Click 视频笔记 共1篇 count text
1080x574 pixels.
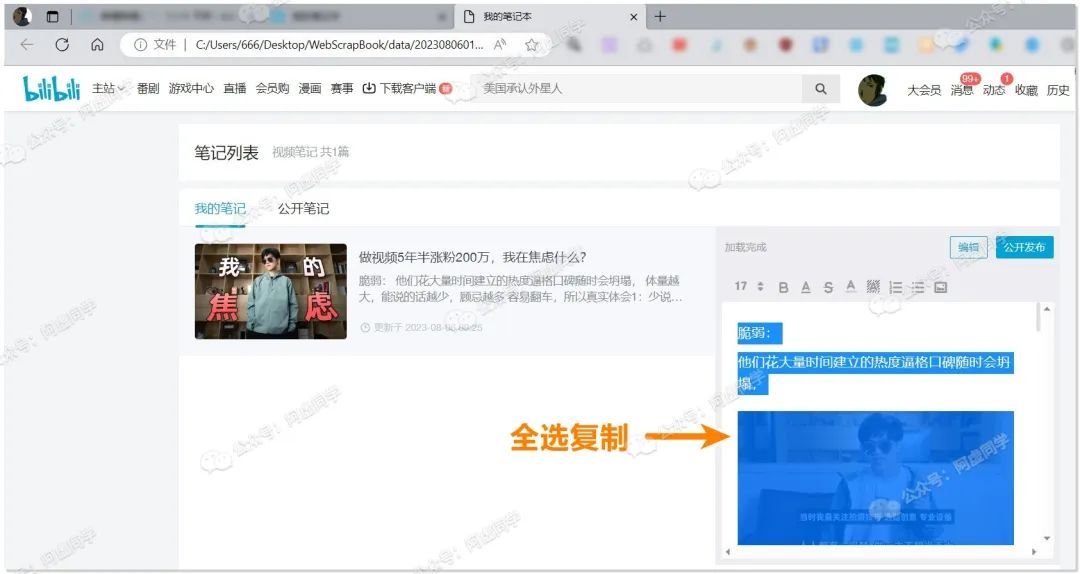tap(311, 152)
